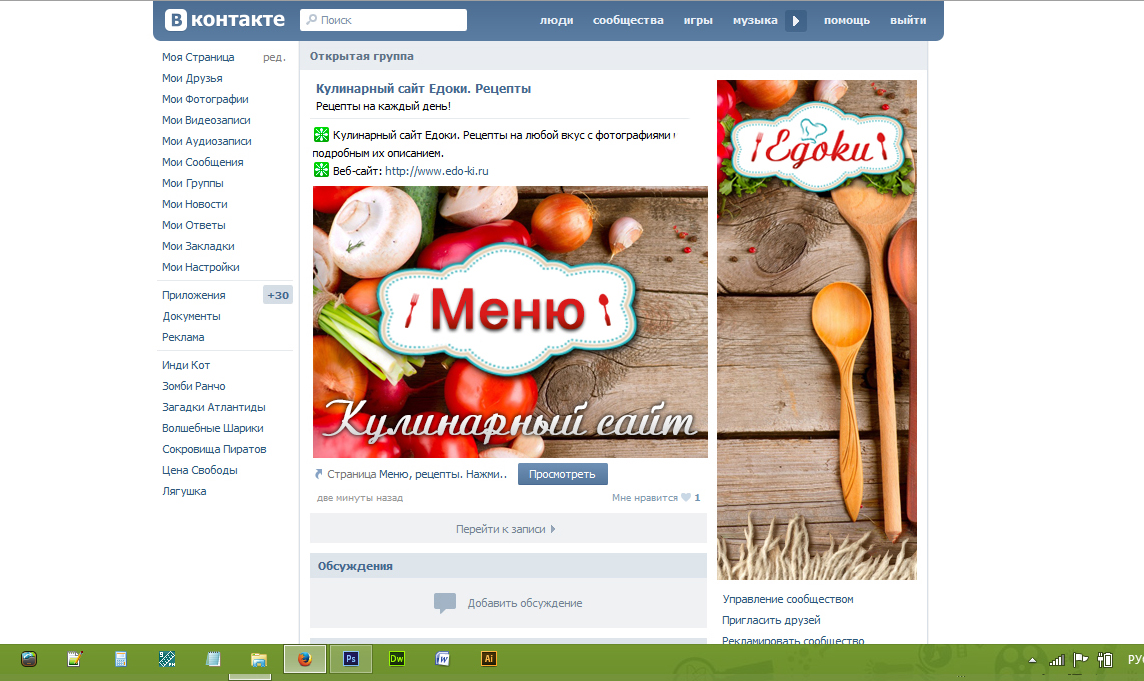Open the Word document taskbar icon

(442, 659)
